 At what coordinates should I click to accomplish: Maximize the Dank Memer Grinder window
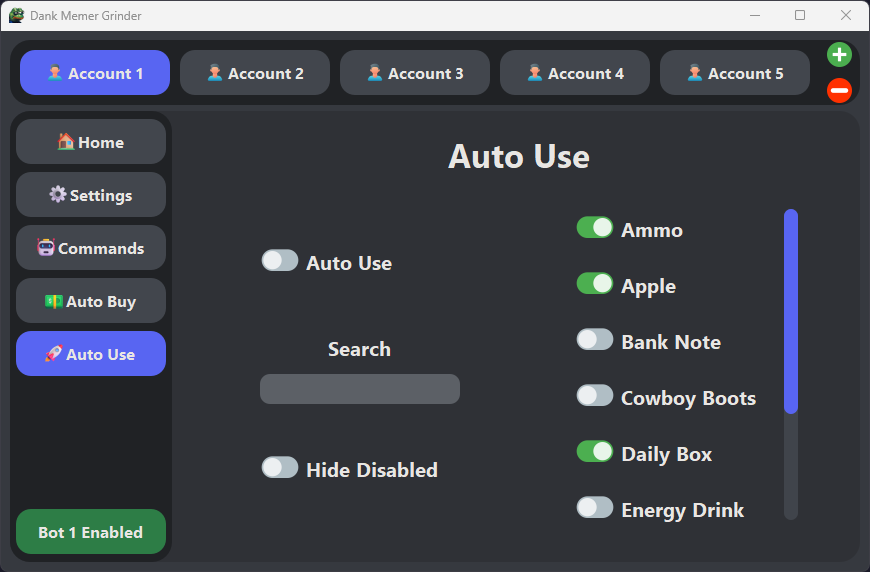[x=800, y=16]
